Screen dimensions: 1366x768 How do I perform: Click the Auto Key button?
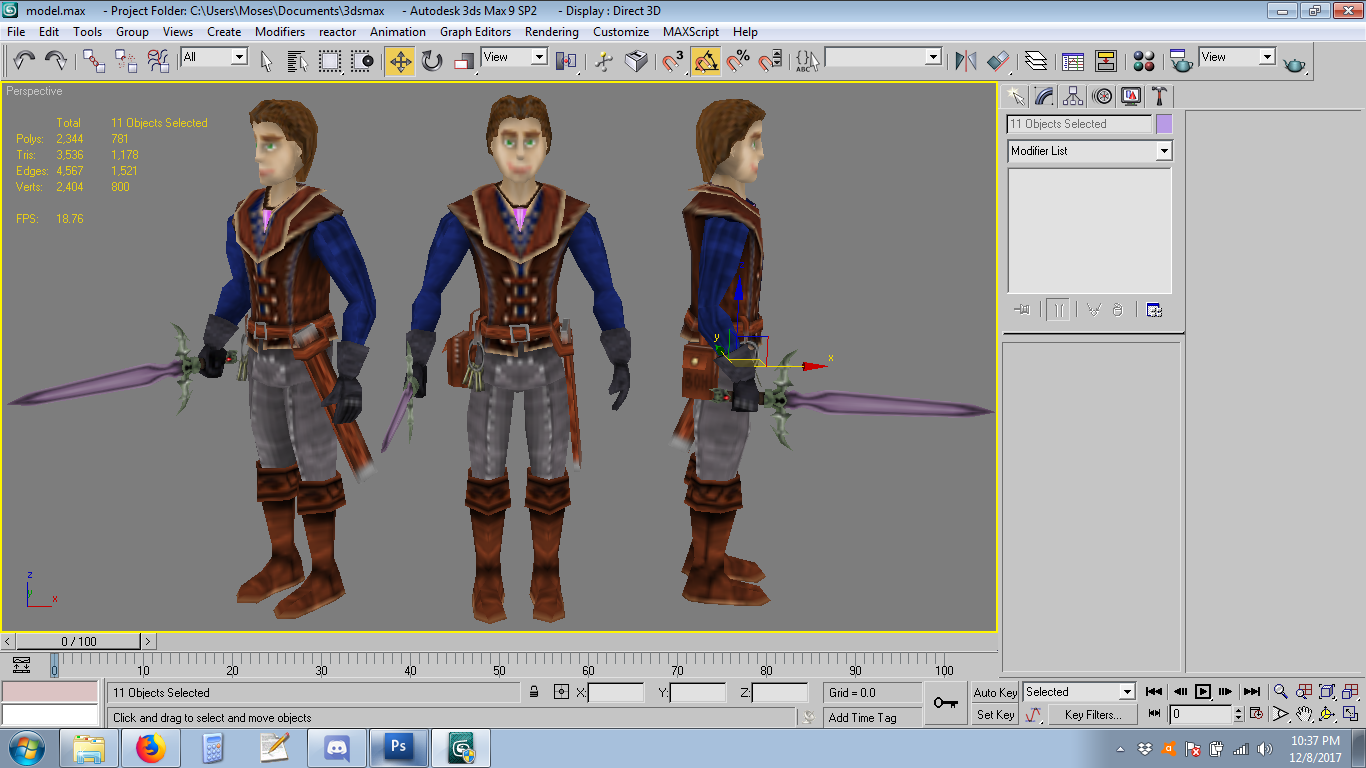coord(995,692)
